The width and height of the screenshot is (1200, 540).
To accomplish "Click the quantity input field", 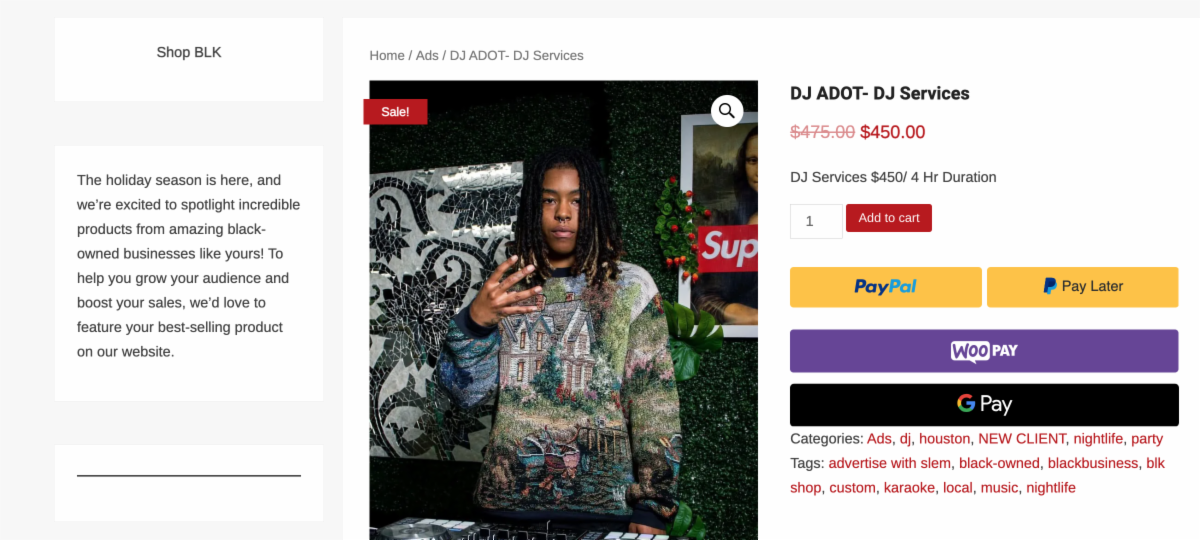I will click(x=816, y=221).
